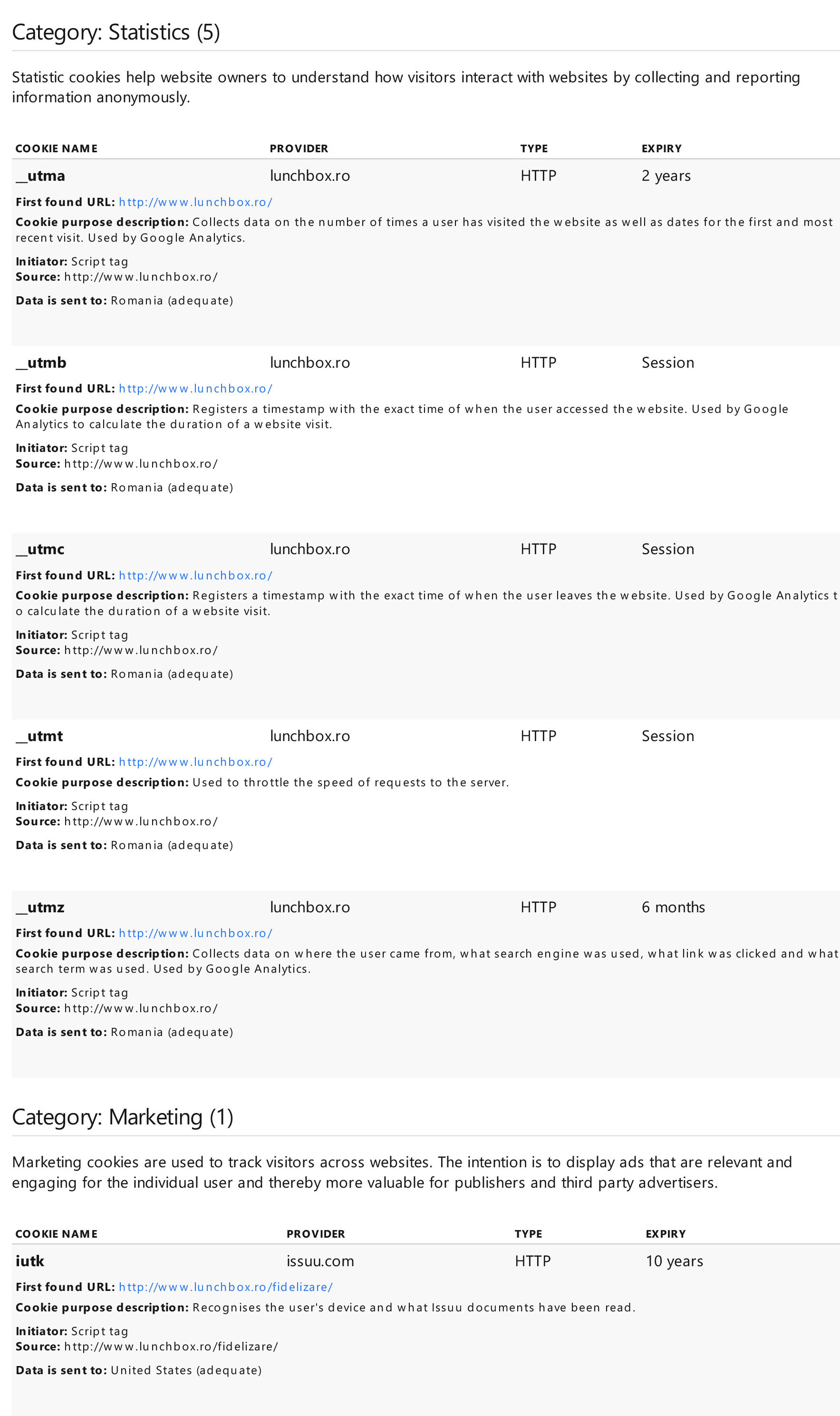The width and height of the screenshot is (840, 1416).
Task: Click the Marketing table's PROVIDER column header
Action: point(315,1234)
